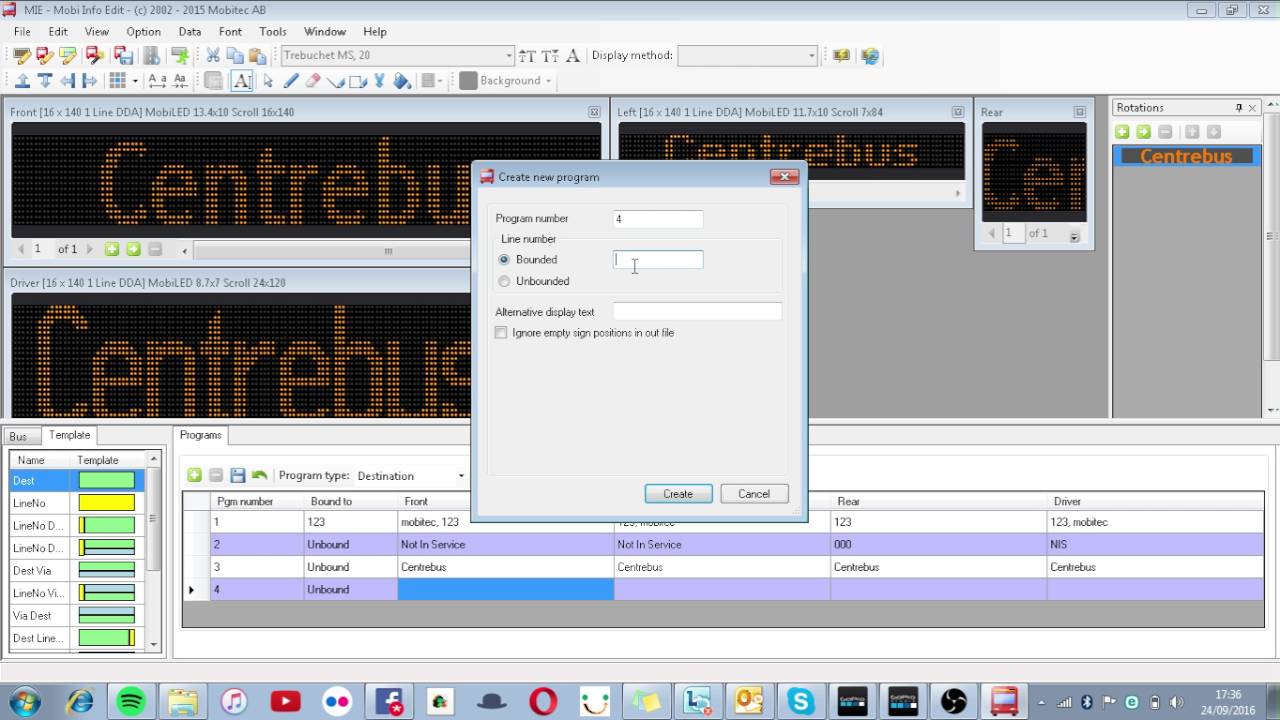The width and height of the screenshot is (1280, 720).
Task: Click the Alternative display text field
Action: coord(697,312)
